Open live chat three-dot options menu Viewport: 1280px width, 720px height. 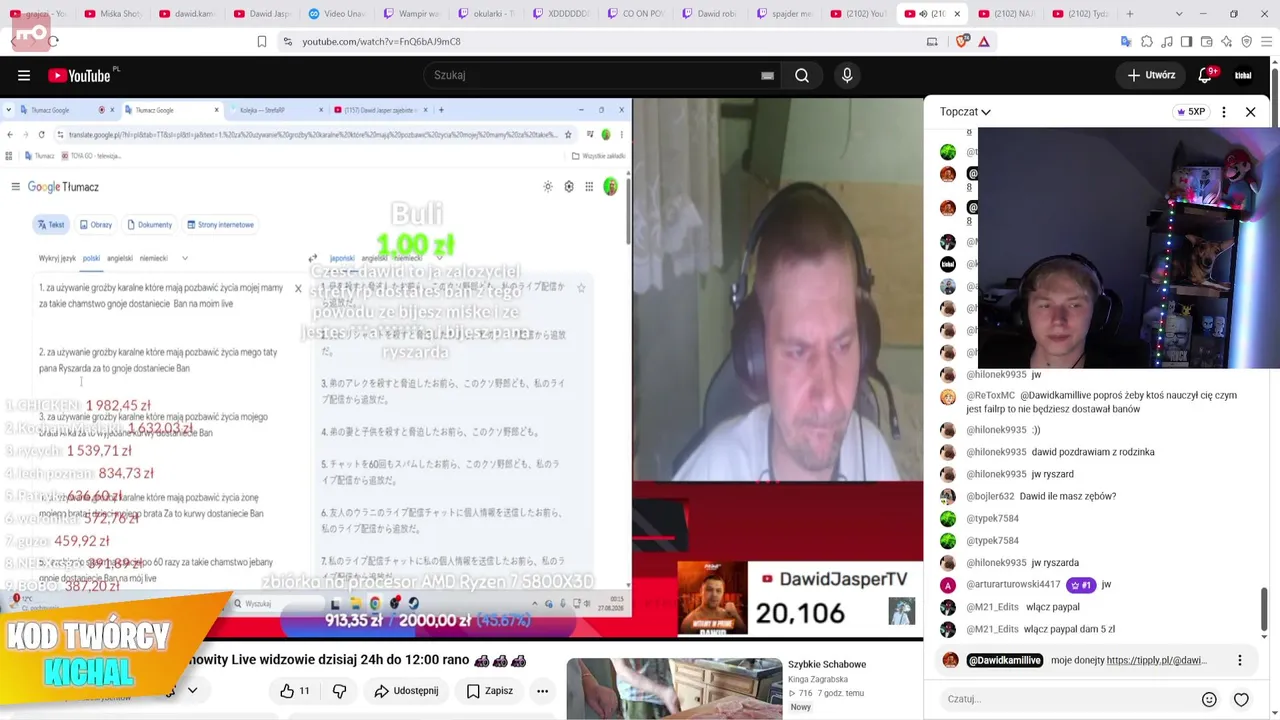[1223, 112]
